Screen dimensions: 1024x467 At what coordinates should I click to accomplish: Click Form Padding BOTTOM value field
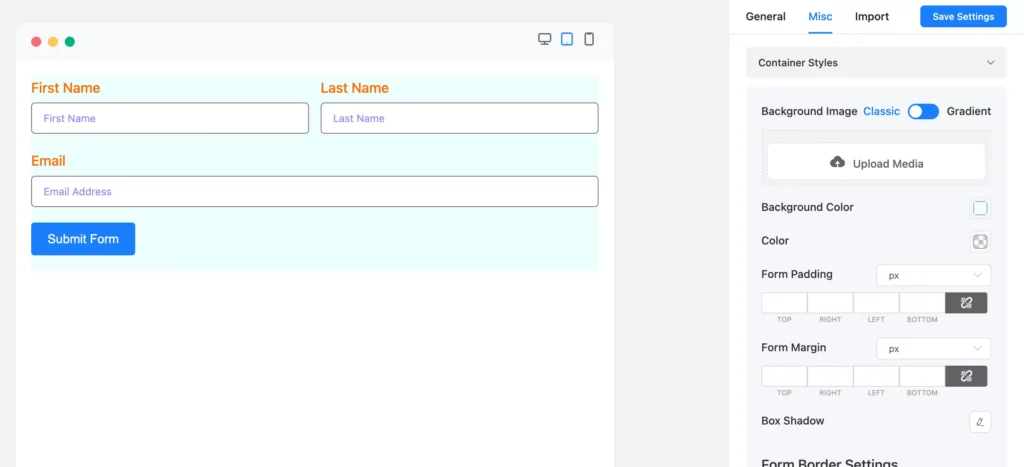pyautogui.click(x=922, y=302)
